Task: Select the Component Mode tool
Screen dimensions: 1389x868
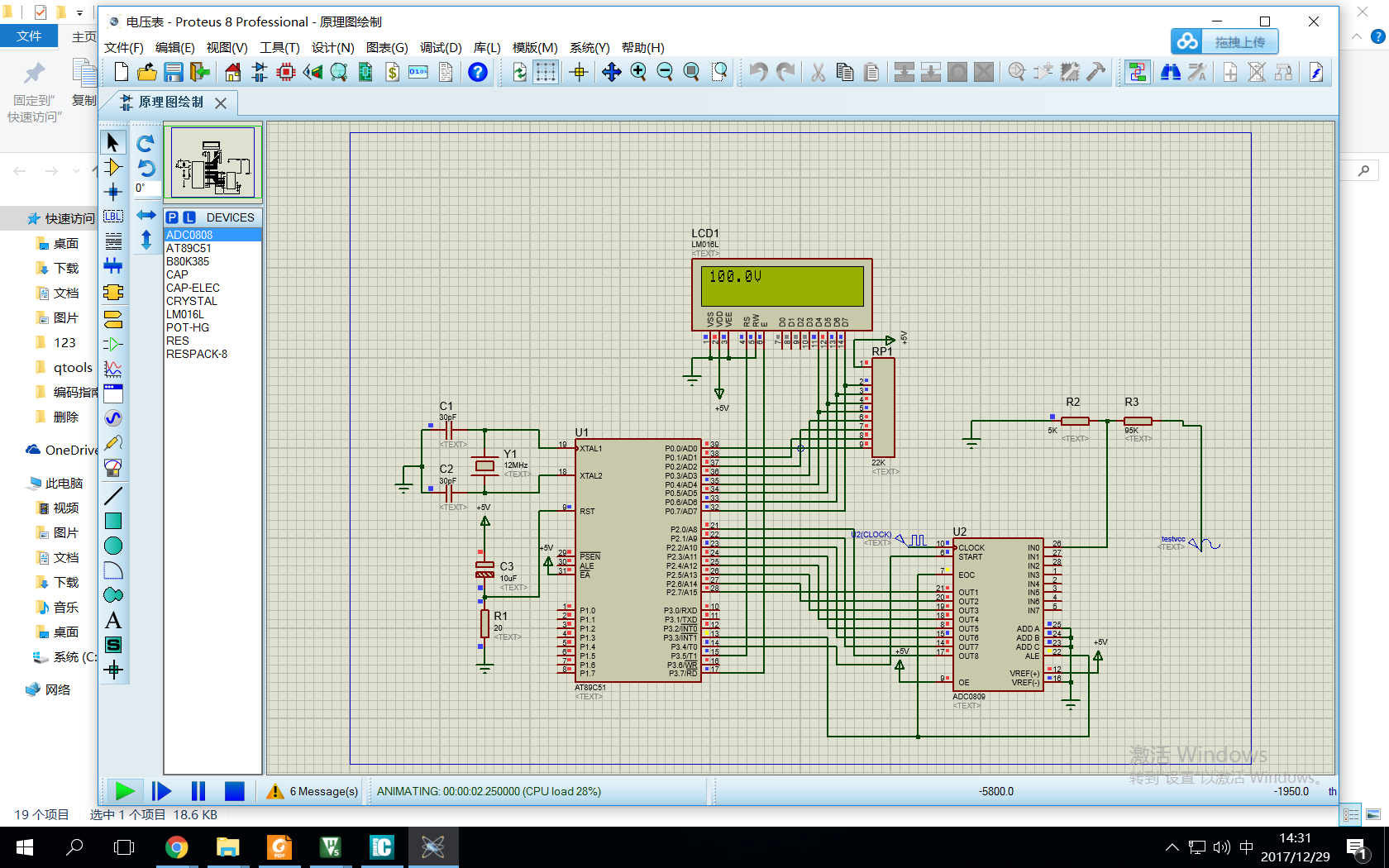Action: [x=113, y=168]
